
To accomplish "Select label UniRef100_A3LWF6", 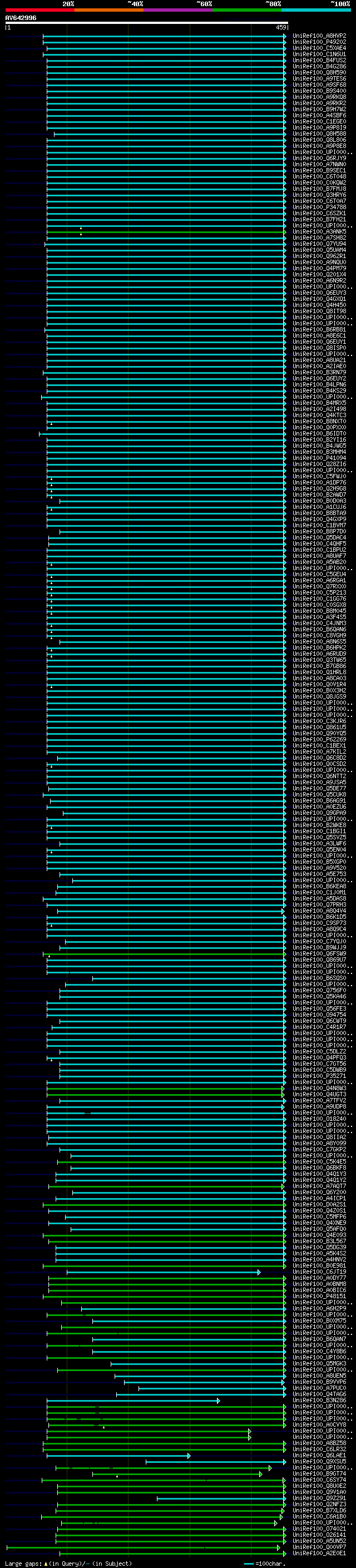I will (319, 843).
